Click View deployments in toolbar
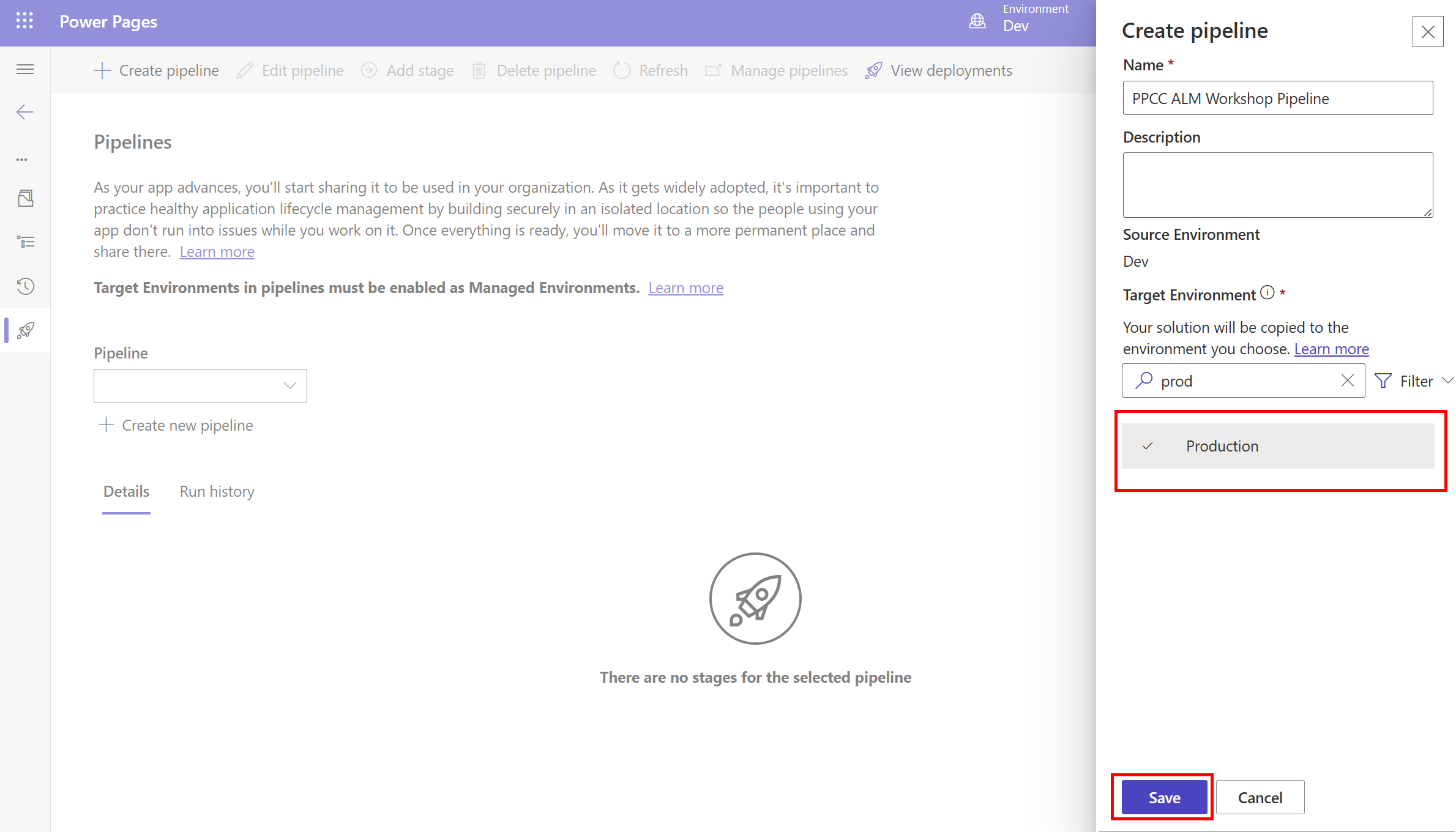 point(939,70)
